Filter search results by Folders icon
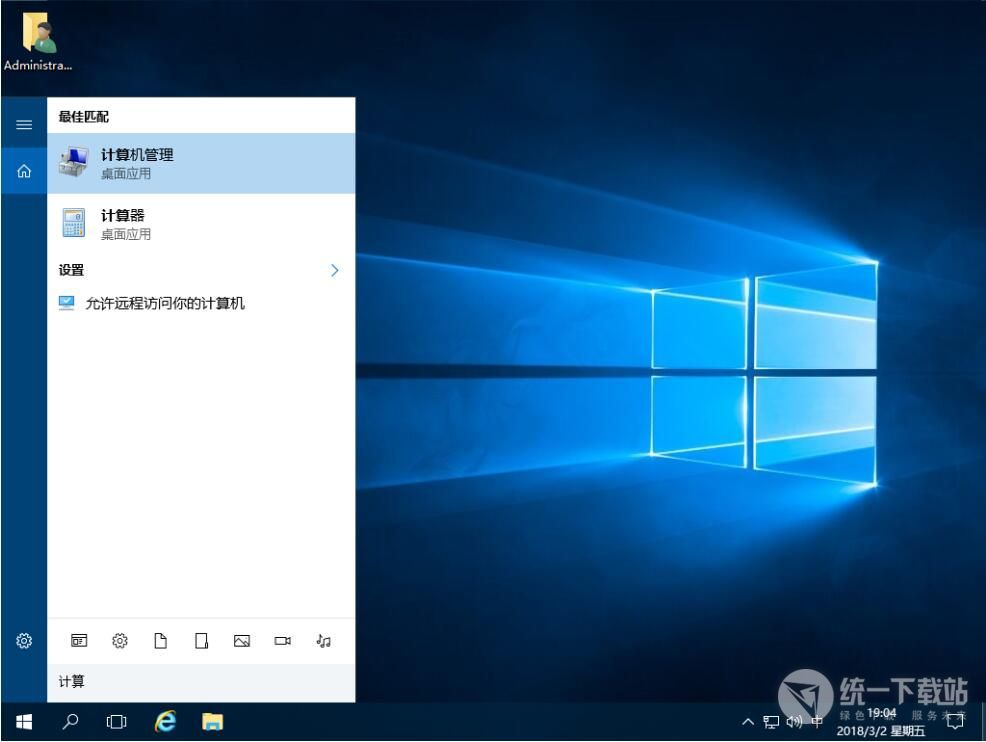 click(x=201, y=641)
